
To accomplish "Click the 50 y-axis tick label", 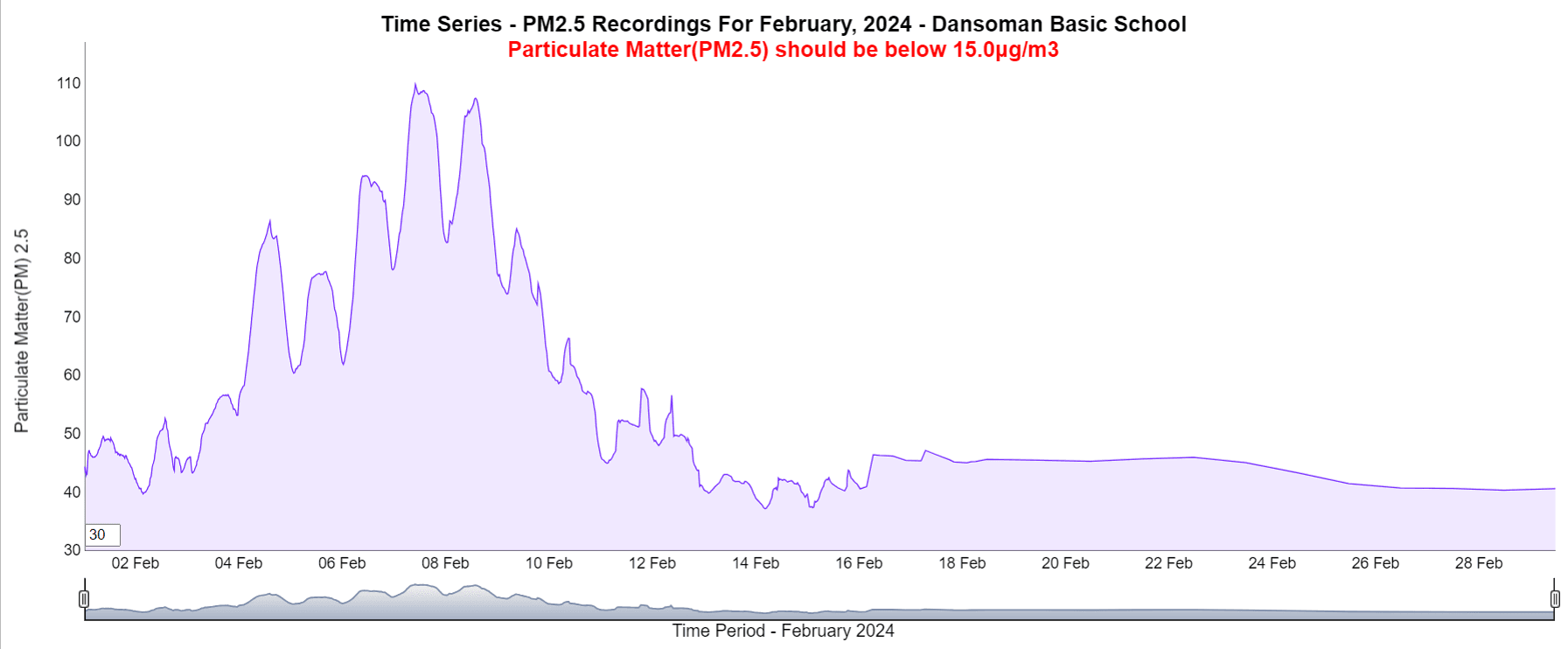I will pos(72,433).
